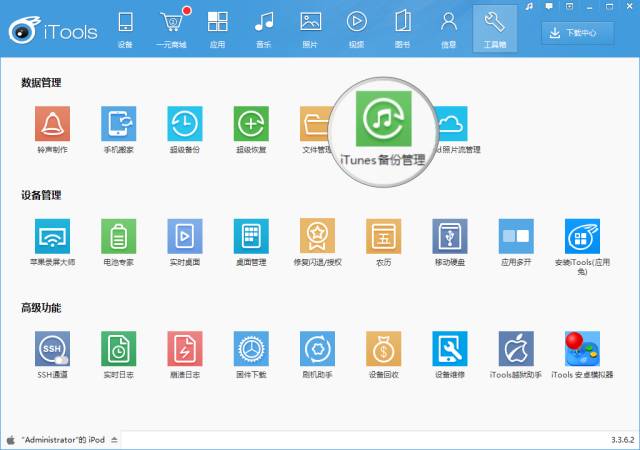Open 设备回收 device recycling
Screen dimensions: 640x450
[383, 348]
